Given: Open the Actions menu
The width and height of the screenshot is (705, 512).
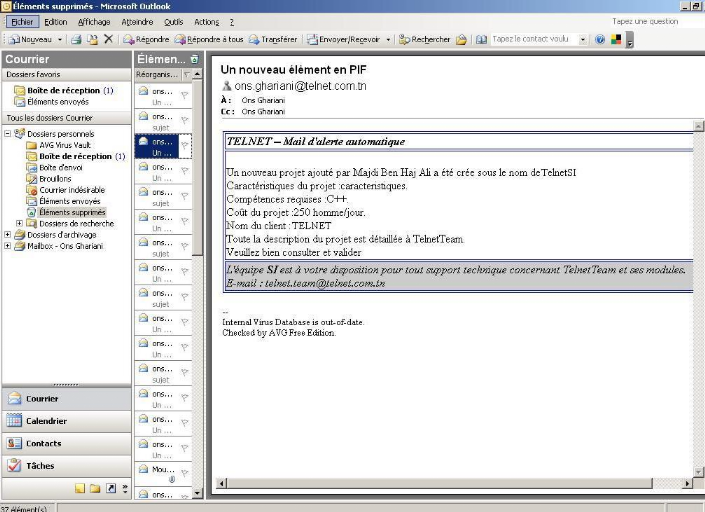Looking at the screenshot, I should click(206, 22).
